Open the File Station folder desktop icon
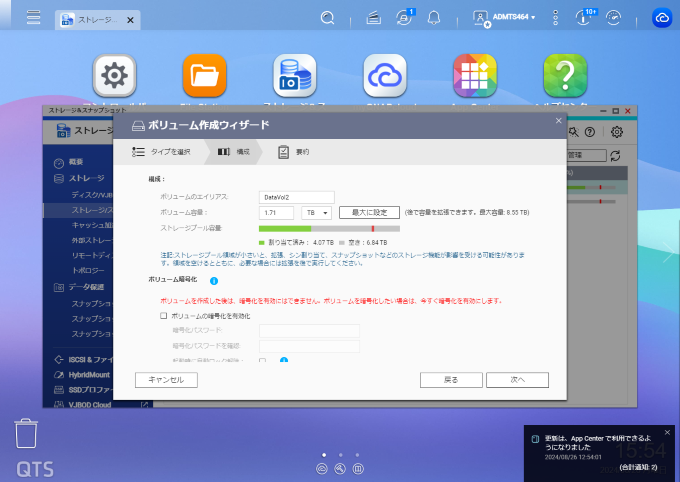The image size is (680, 482). point(205,76)
